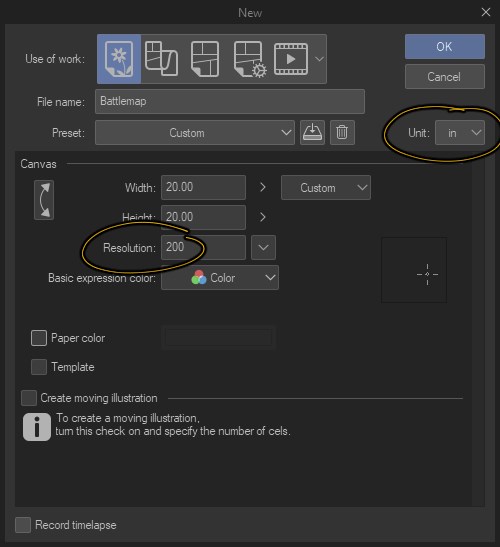The width and height of the screenshot is (500, 547).
Task: Expand the Resolution preset dropdown arrow
Action: point(263,247)
